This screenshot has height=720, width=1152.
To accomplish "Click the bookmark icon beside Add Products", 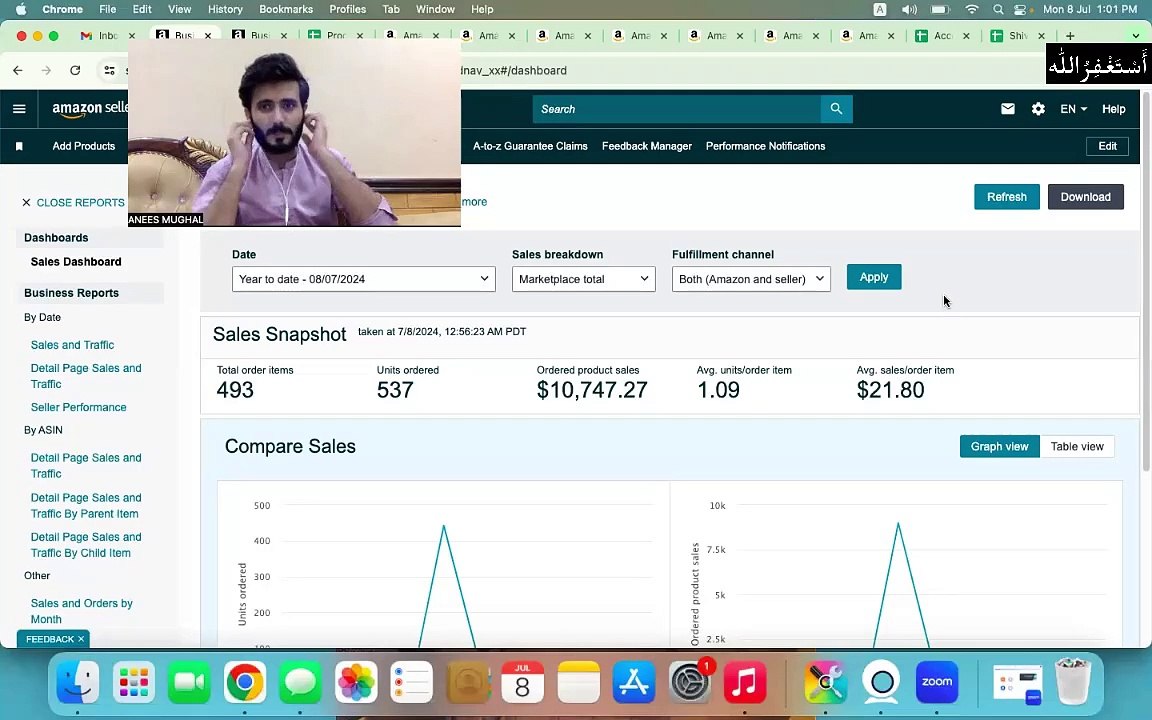I will (x=19, y=146).
